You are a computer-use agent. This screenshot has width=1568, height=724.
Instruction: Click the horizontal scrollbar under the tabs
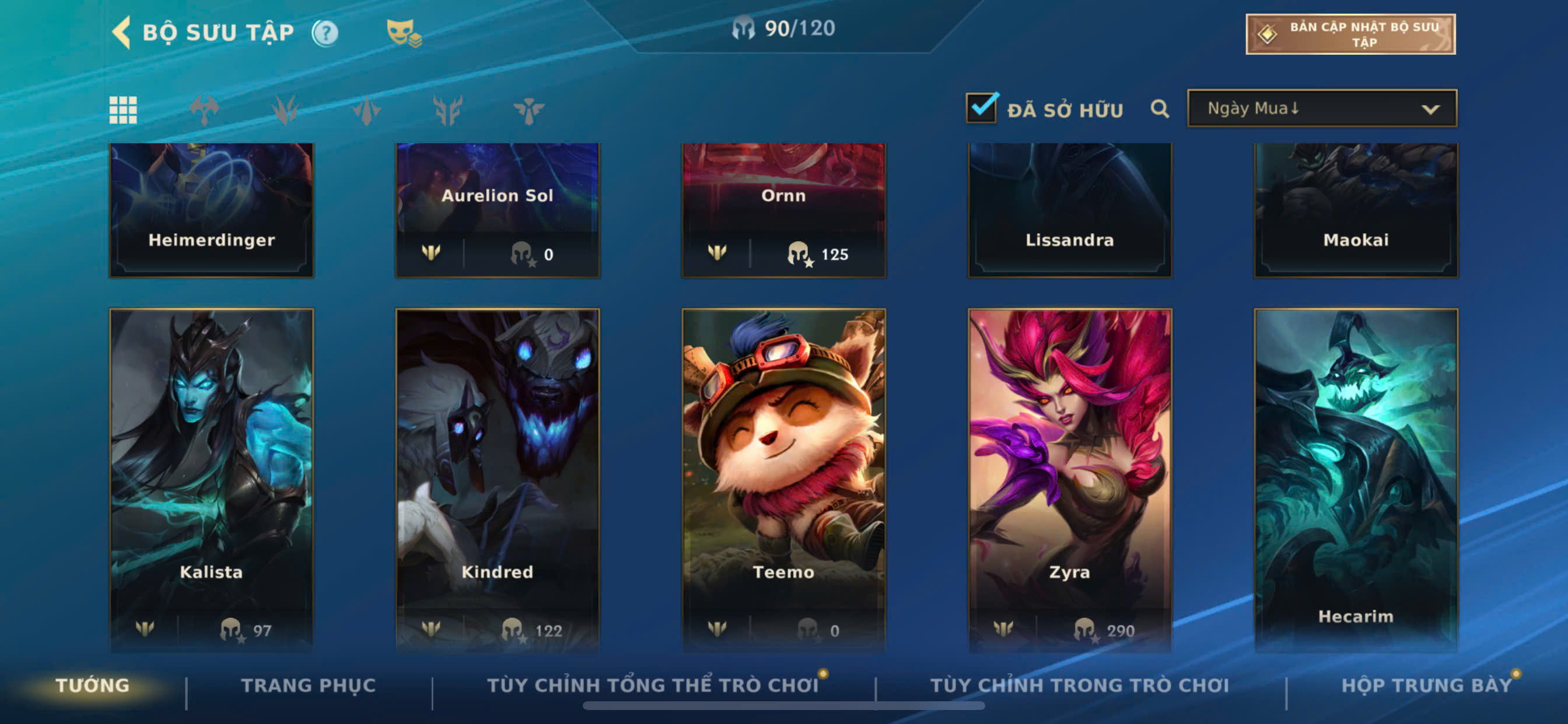pyautogui.click(x=783, y=706)
